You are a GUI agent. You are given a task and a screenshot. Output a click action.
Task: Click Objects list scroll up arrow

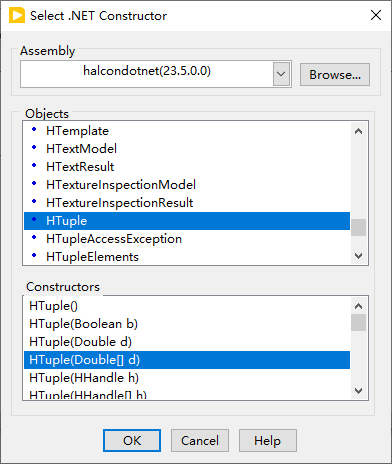pos(358,131)
